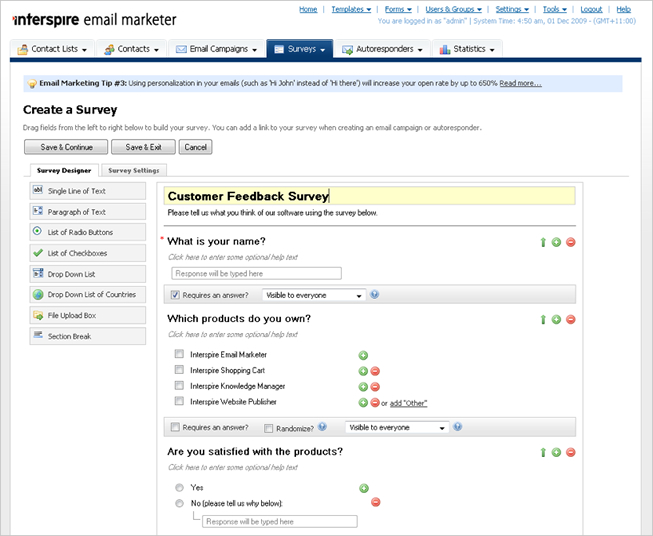The image size is (653, 536).
Task: Pick the Single Line of Text field
Action: click(x=87, y=191)
